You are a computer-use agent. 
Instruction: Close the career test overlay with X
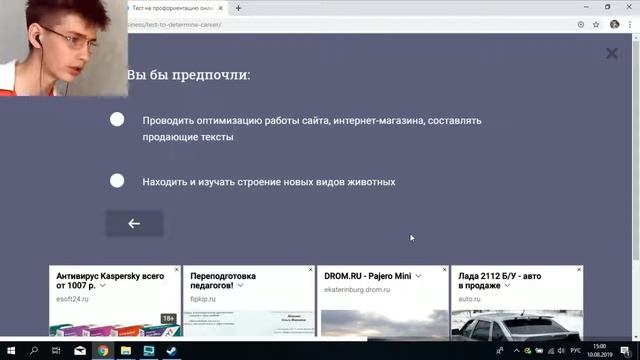click(x=611, y=53)
